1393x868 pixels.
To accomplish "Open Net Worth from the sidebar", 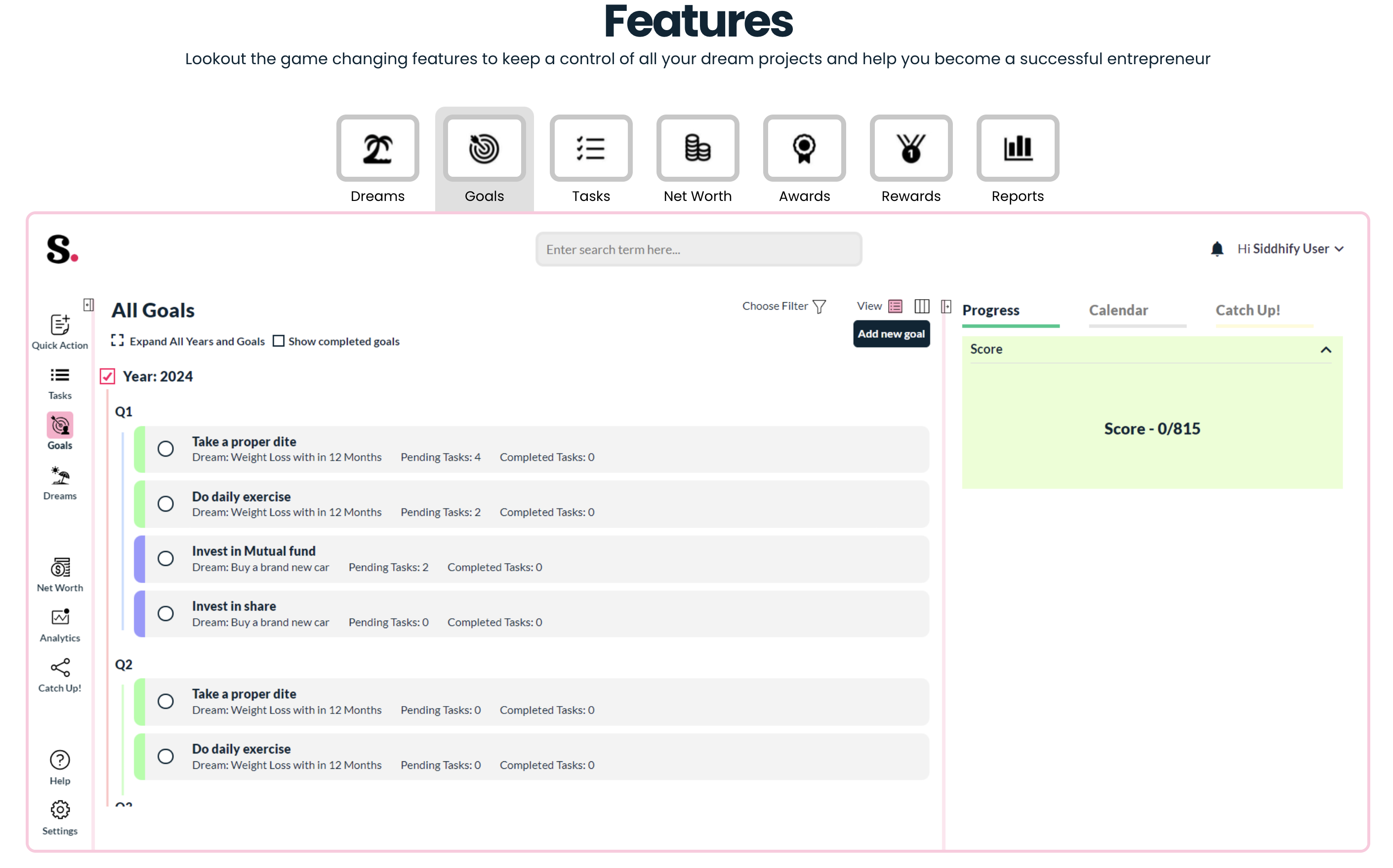I will (x=60, y=568).
